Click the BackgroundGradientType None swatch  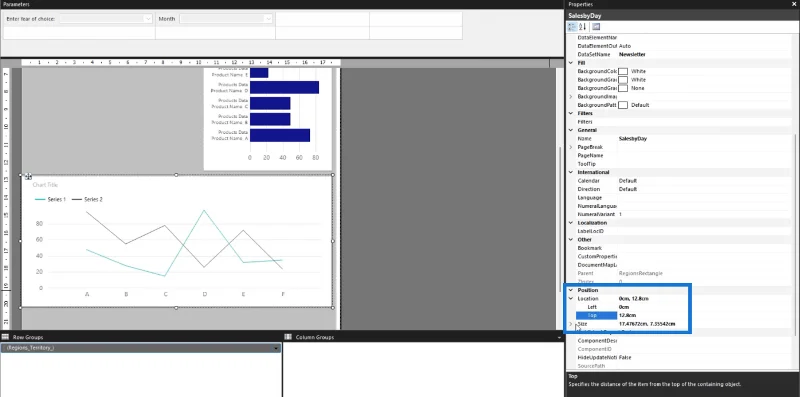623,88
